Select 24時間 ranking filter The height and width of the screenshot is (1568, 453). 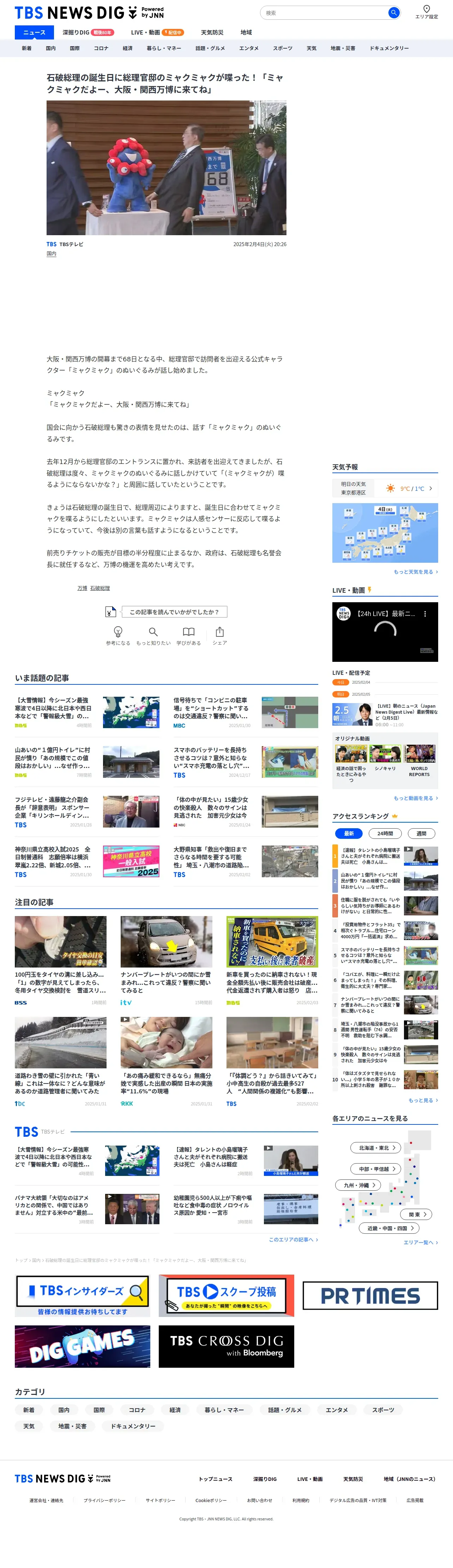[385, 833]
